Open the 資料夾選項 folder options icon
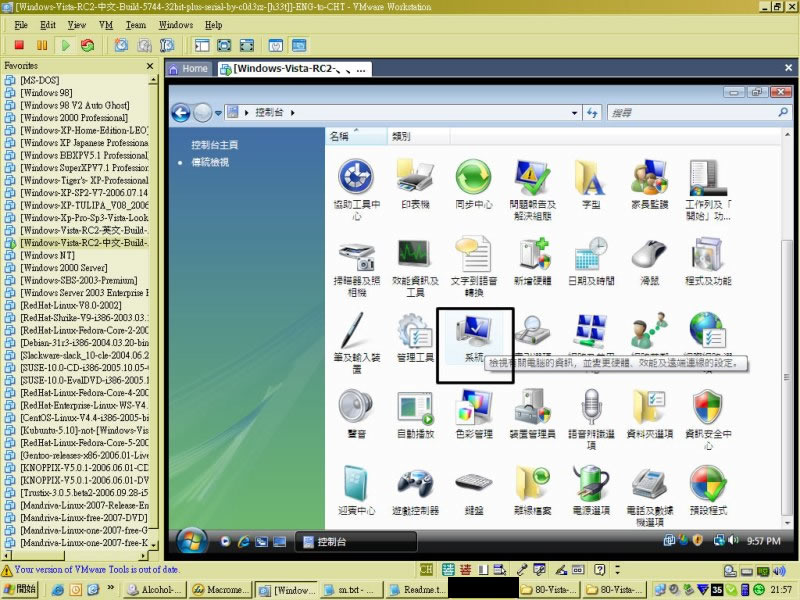The width and height of the screenshot is (800, 600). (x=649, y=413)
